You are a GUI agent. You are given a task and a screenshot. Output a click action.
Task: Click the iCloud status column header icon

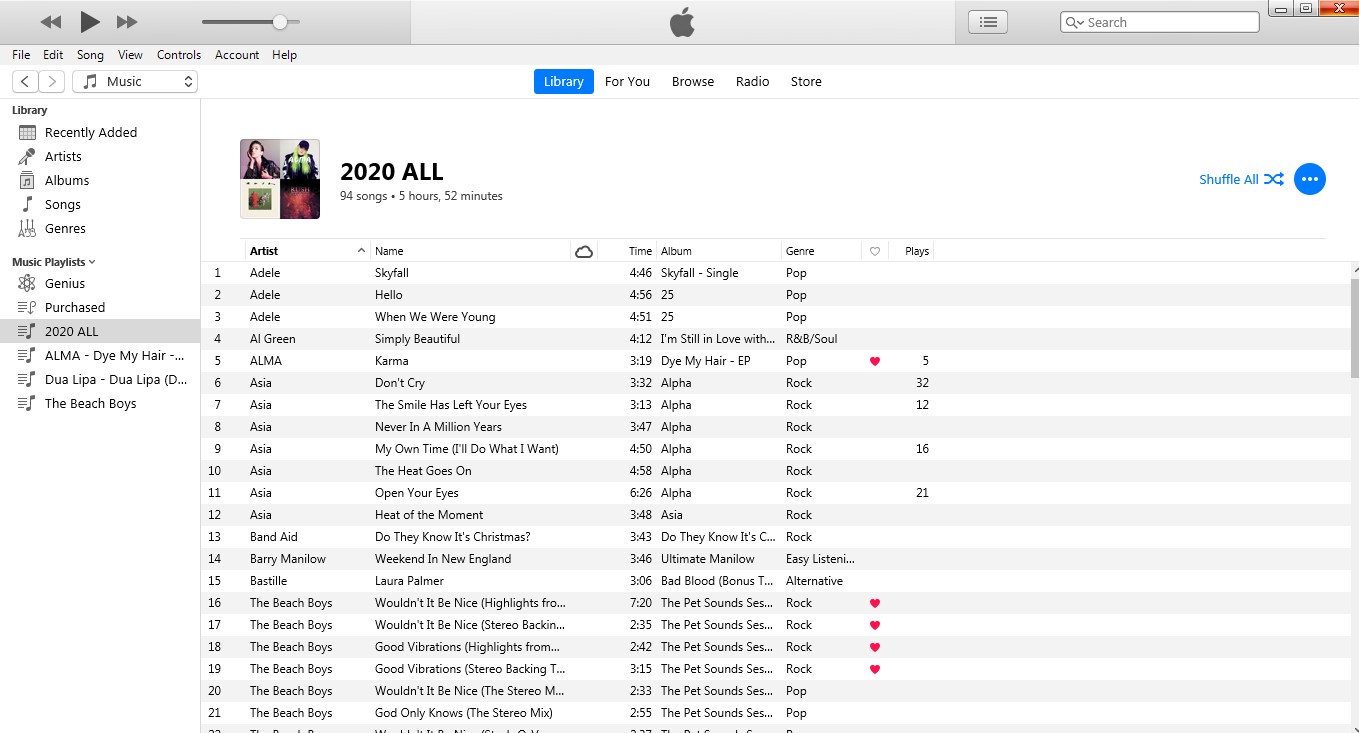pyautogui.click(x=584, y=251)
